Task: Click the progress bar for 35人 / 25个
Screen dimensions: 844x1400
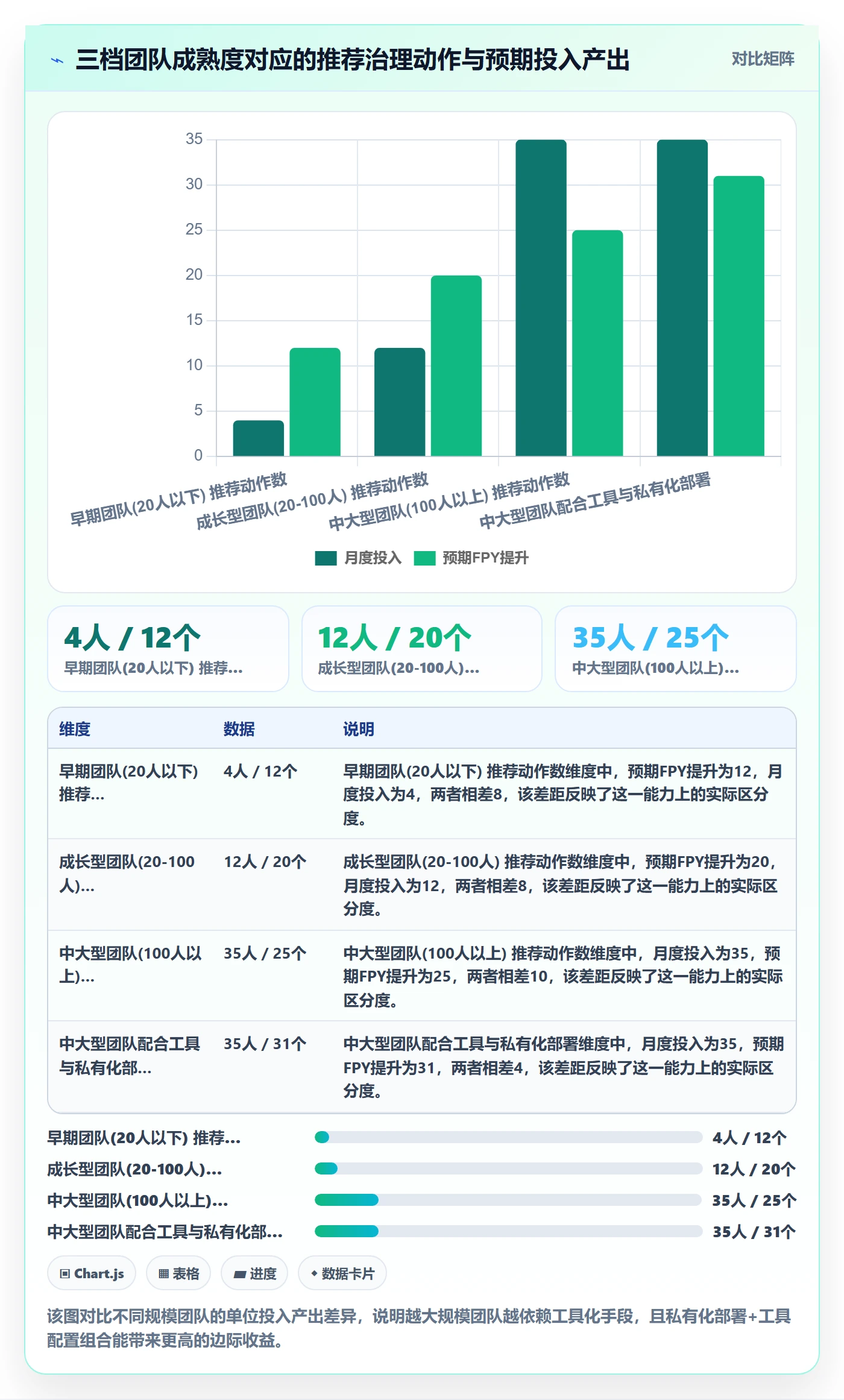Action: click(508, 1200)
